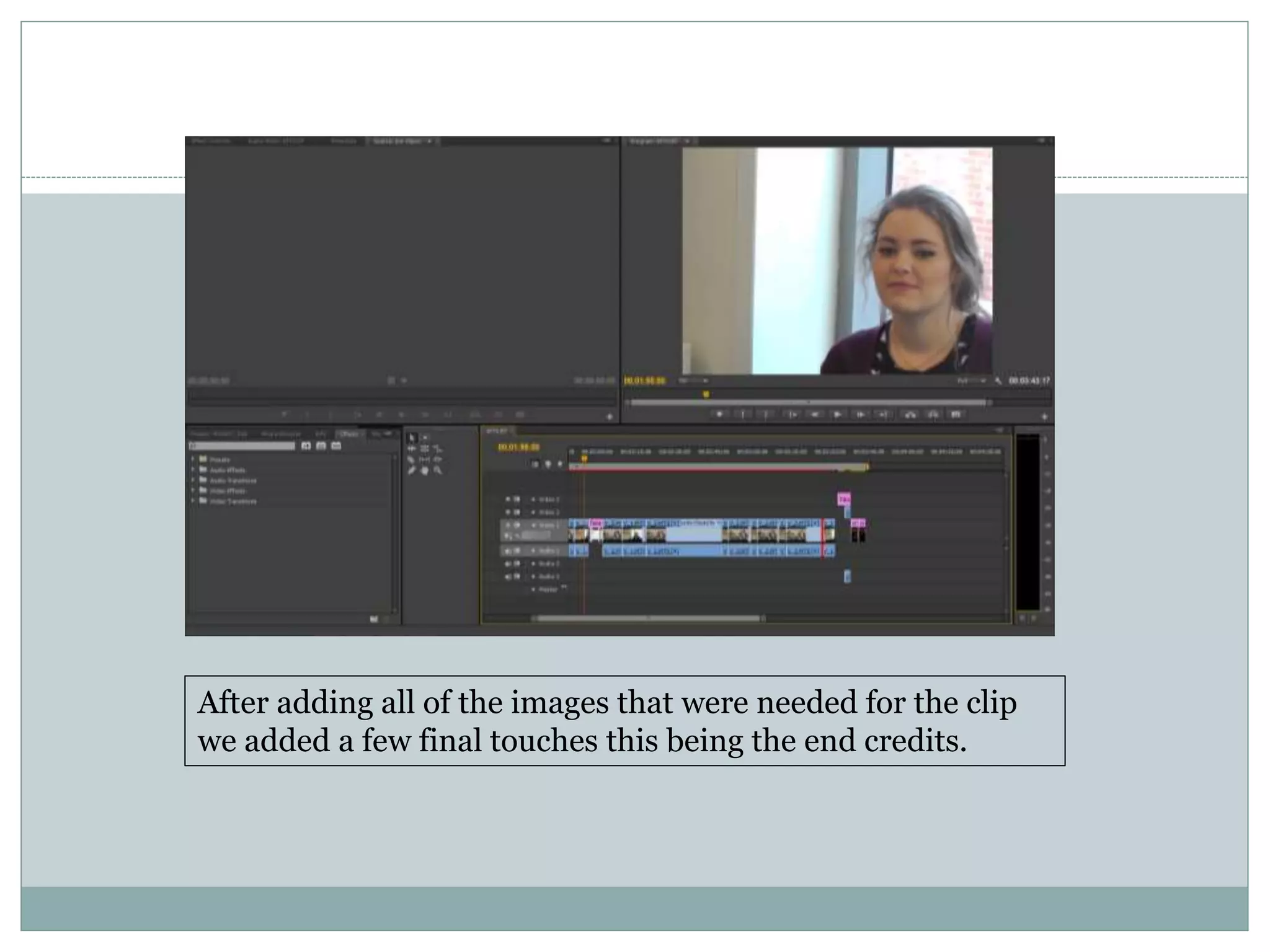Select the Razor tool

[x=411, y=459]
